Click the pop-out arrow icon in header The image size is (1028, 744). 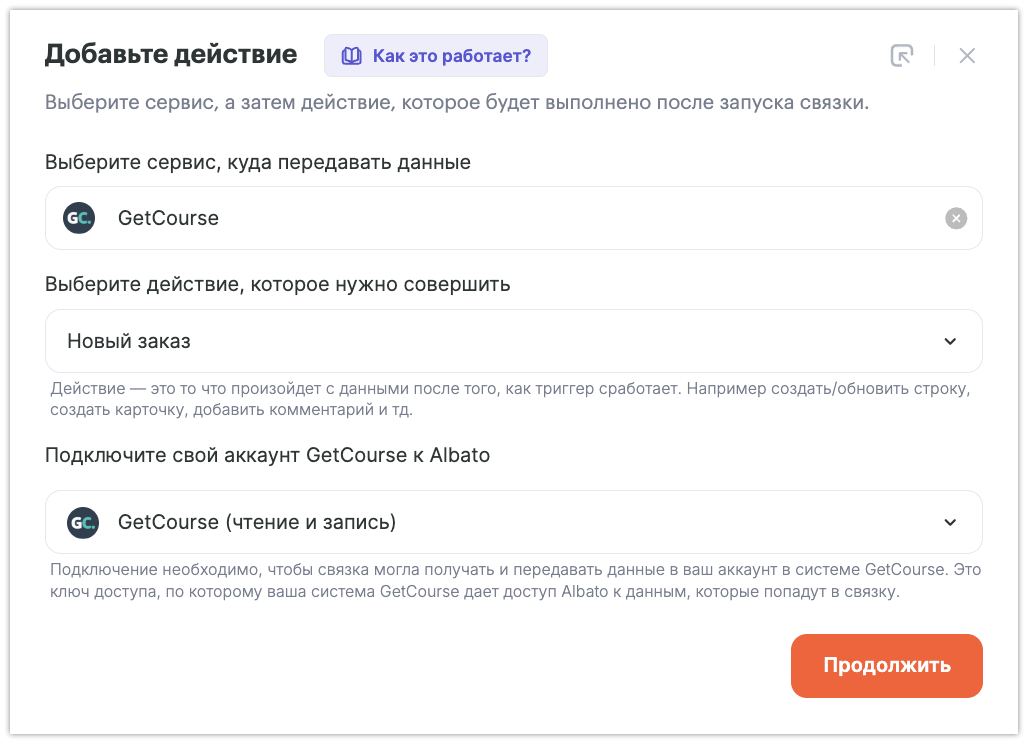(x=902, y=56)
